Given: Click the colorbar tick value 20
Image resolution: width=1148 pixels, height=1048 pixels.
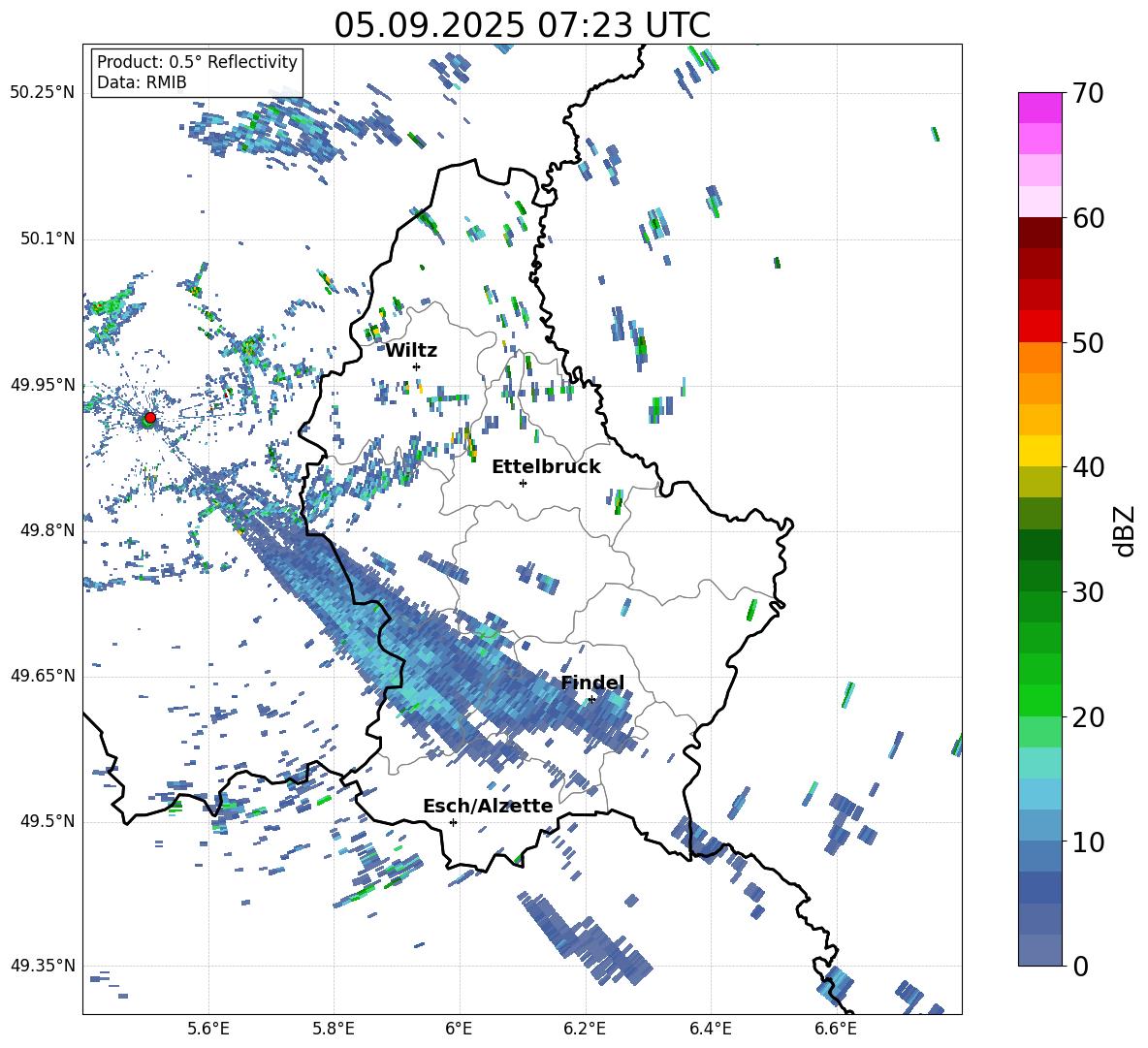Looking at the screenshot, I should coord(1088,717).
